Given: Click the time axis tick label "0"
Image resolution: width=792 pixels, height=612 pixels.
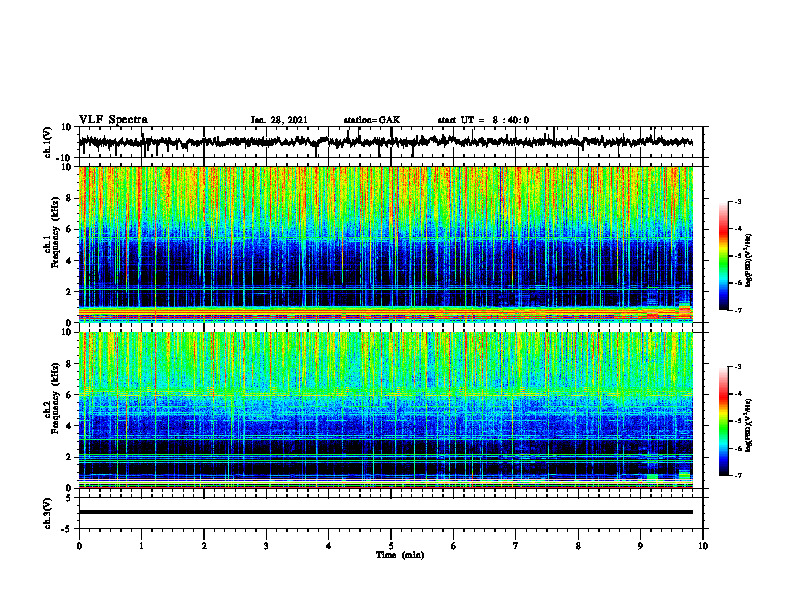Looking at the screenshot, I should click(x=79, y=546).
